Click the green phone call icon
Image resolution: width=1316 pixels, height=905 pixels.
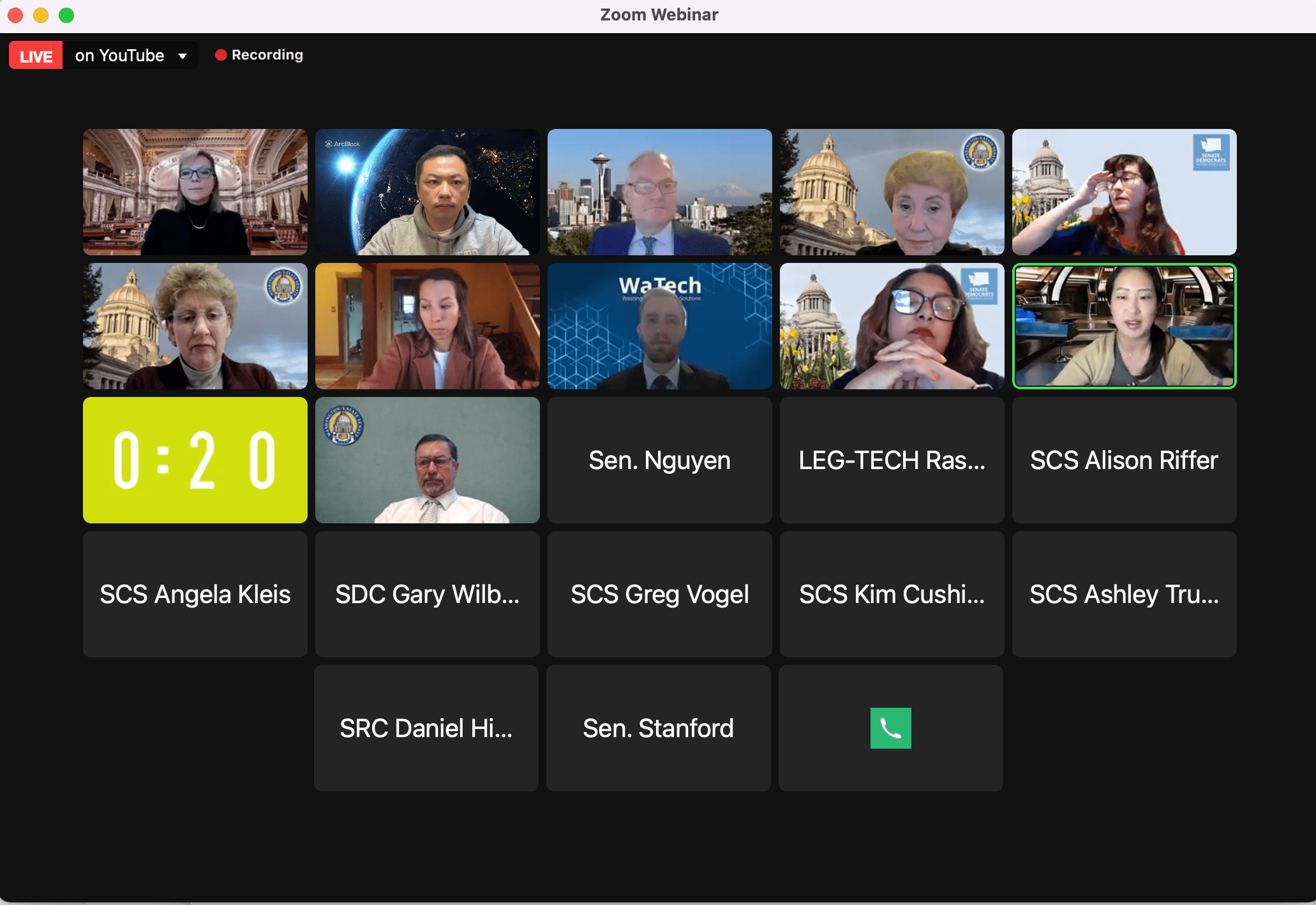pos(890,728)
